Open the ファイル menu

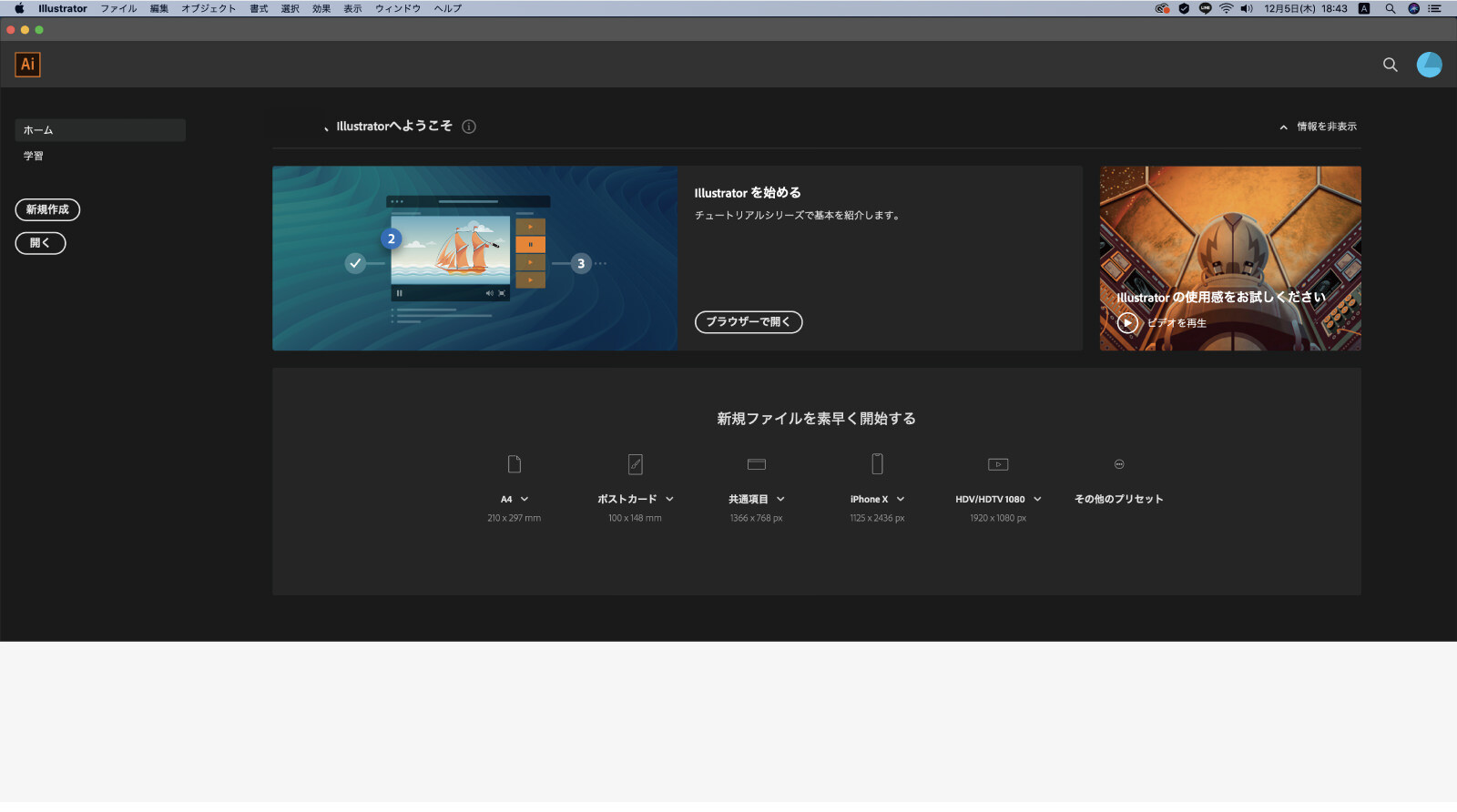coord(118,8)
